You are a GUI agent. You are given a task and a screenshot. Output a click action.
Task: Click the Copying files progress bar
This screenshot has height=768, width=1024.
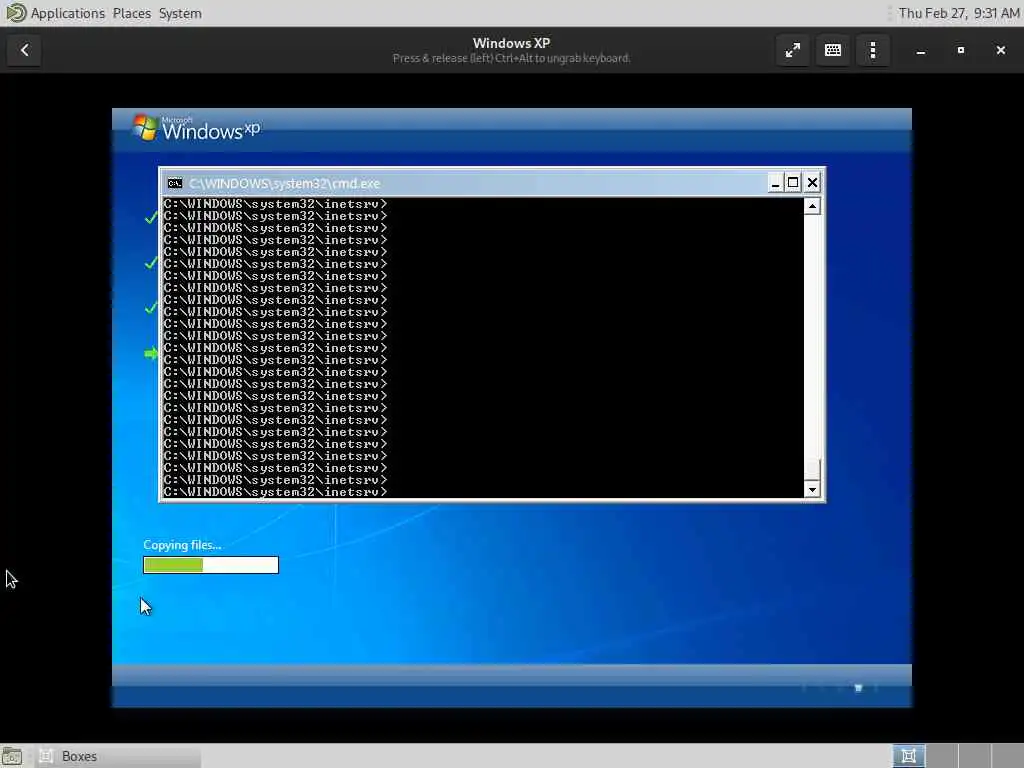[x=211, y=565]
